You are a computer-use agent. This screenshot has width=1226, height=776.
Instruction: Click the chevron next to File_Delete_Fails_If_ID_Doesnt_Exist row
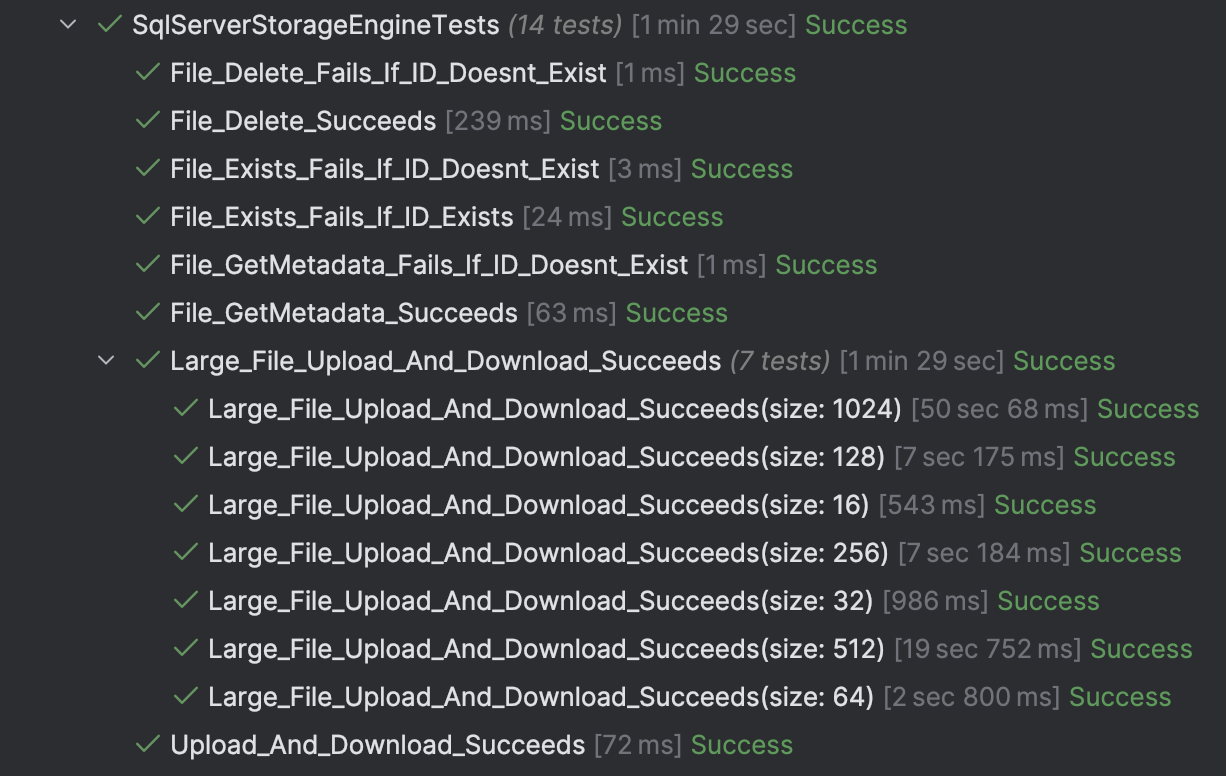pyautogui.click(x=110, y=72)
